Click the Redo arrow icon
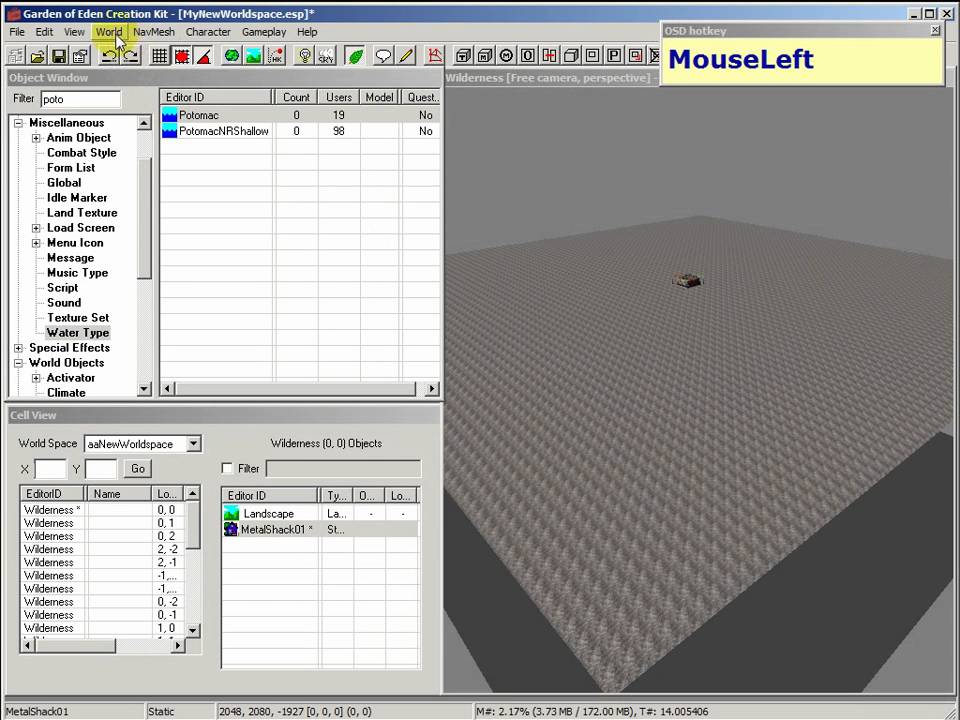 (x=131, y=56)
